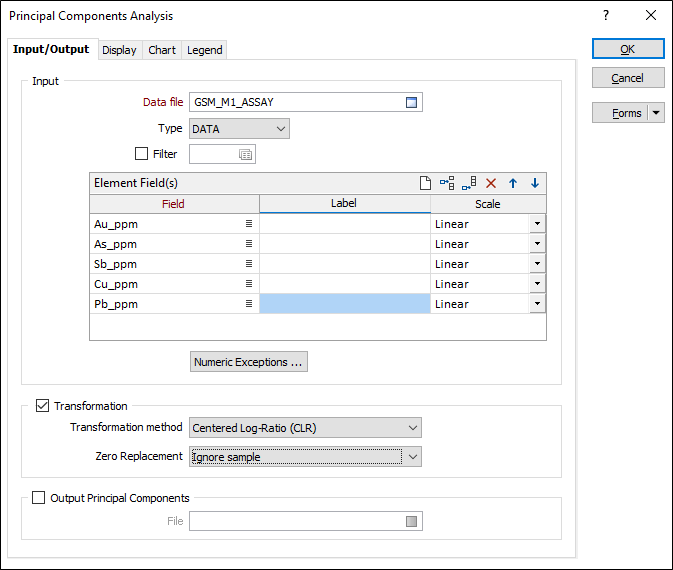Image resolution: width=673 pixels, height=570 pixels.
Task: Switch to the Legend tab
Action: click(x=204, y=50)
